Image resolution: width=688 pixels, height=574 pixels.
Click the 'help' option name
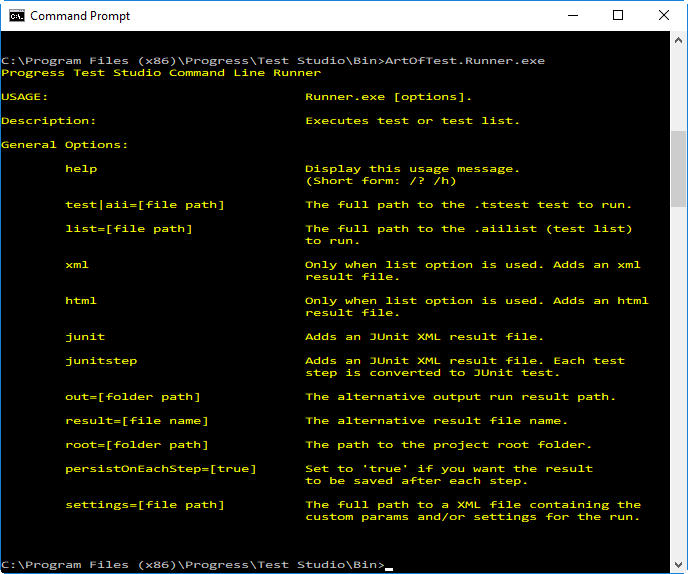pyautogui.click(x=81, y=169)
